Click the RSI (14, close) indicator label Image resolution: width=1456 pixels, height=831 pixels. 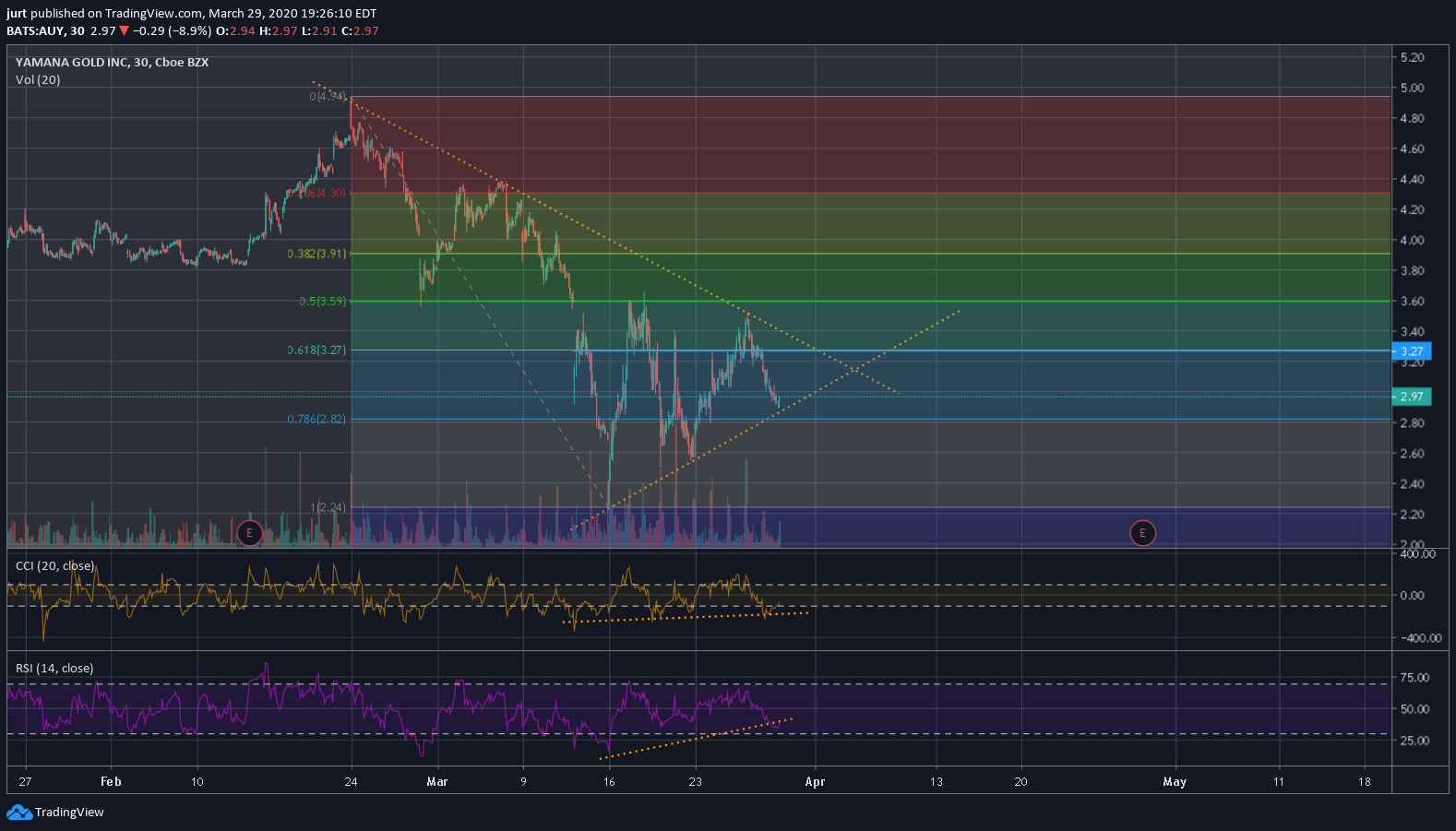click(x=54, y=669)
